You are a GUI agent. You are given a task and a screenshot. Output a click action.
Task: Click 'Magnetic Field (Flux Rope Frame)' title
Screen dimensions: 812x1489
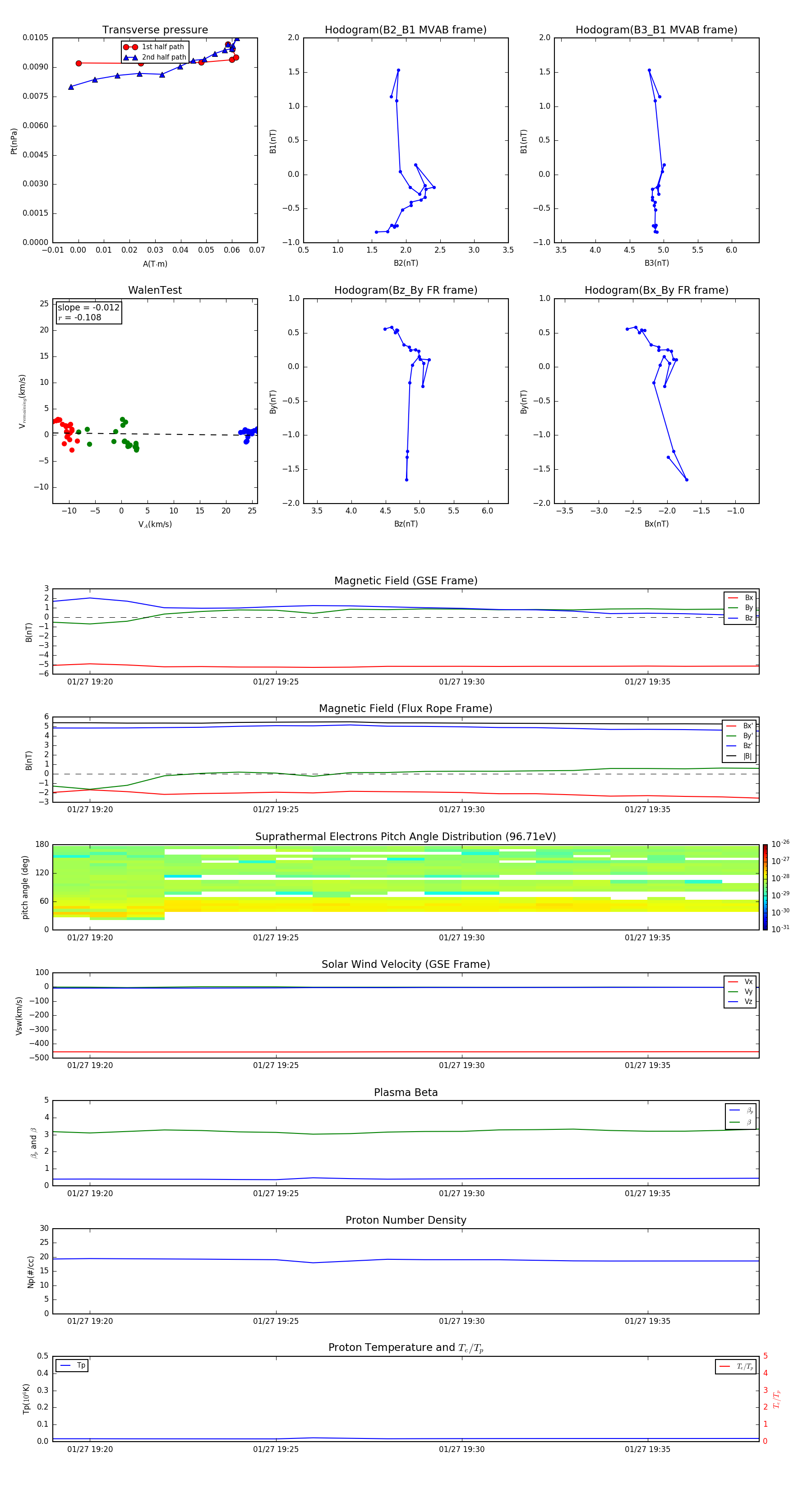(x=406, y=709)
